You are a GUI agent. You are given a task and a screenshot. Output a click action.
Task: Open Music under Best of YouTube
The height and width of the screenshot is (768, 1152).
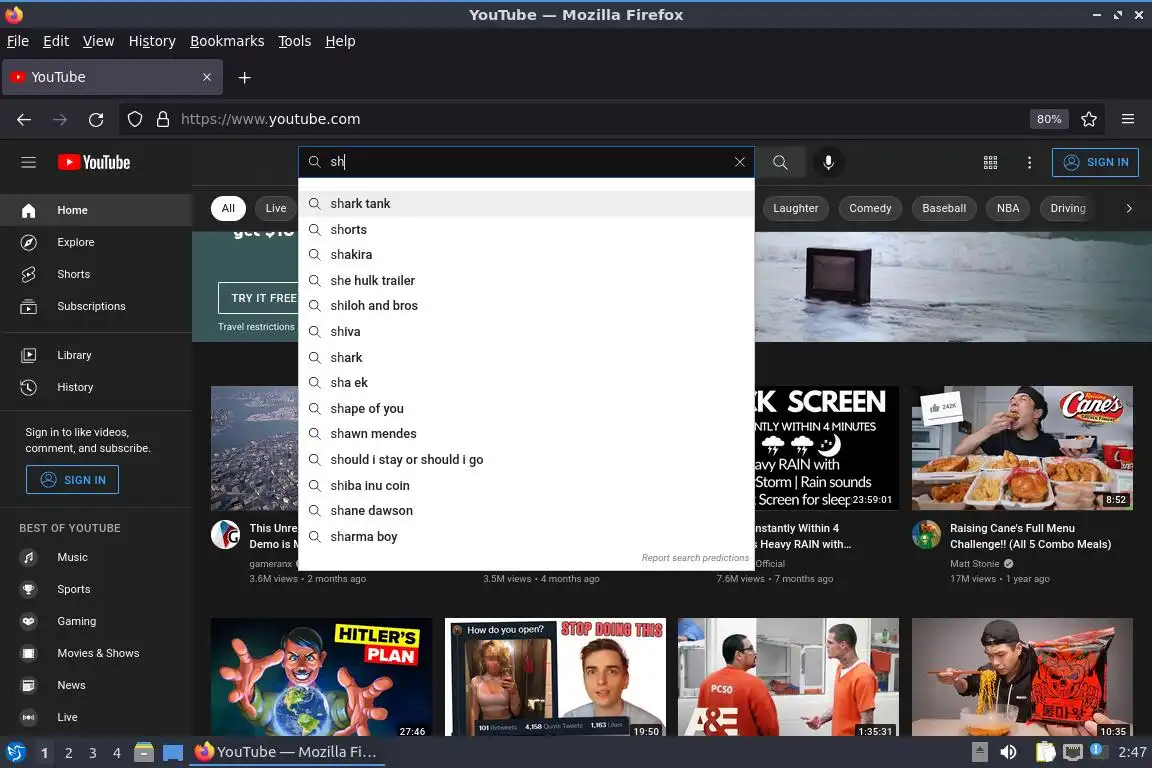(x=96, y=557)
